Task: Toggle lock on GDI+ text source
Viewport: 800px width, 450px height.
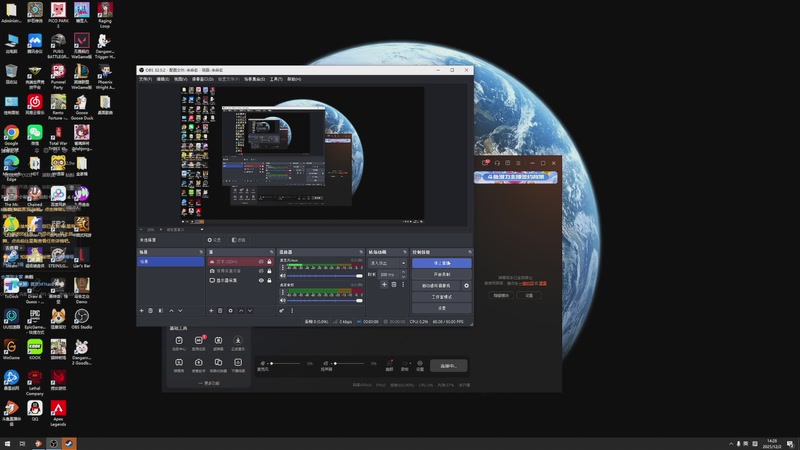Action: tap(269, 262)
